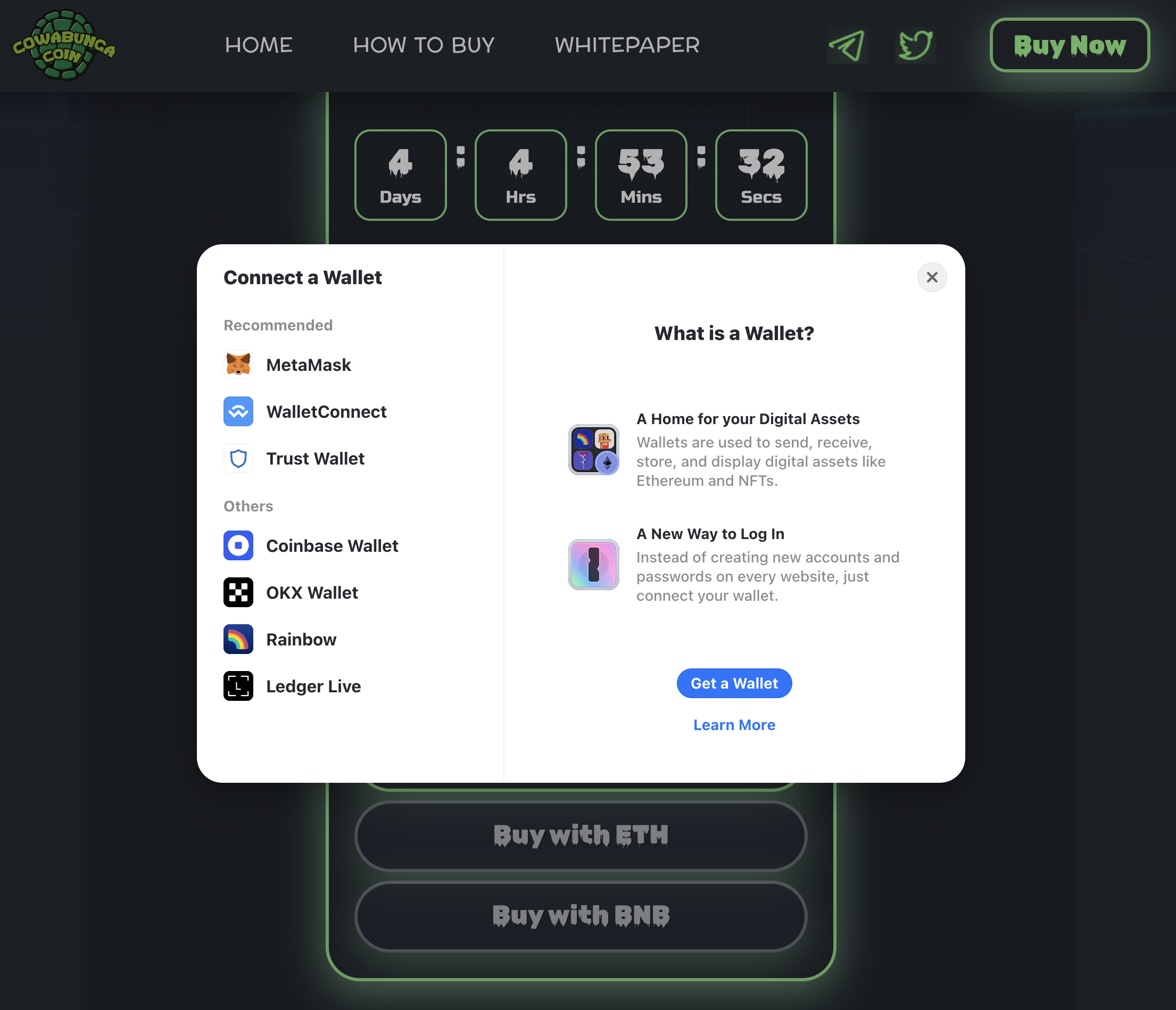
Task: Select the Ledger Live icon
Action: (238, 686)
